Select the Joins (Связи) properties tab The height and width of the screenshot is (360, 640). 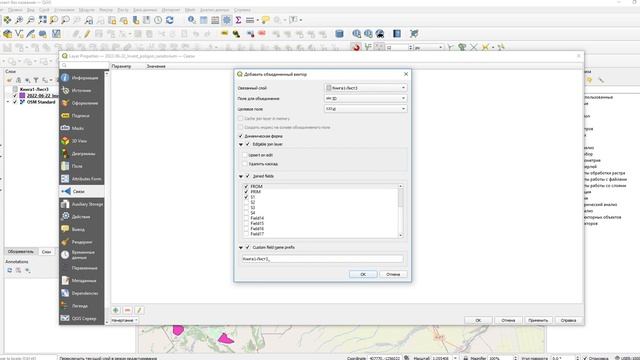click(82, 191)
